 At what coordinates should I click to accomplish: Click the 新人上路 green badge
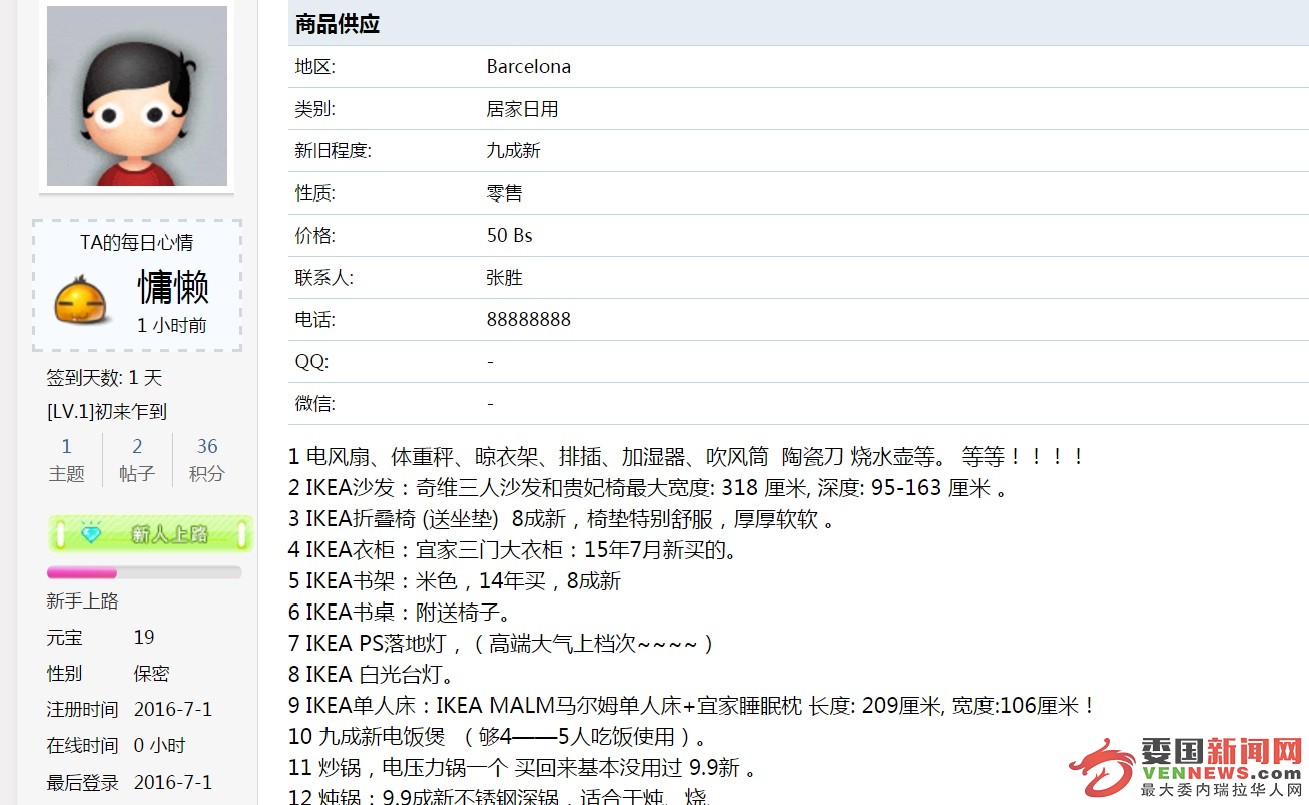(x=149, y=534)
